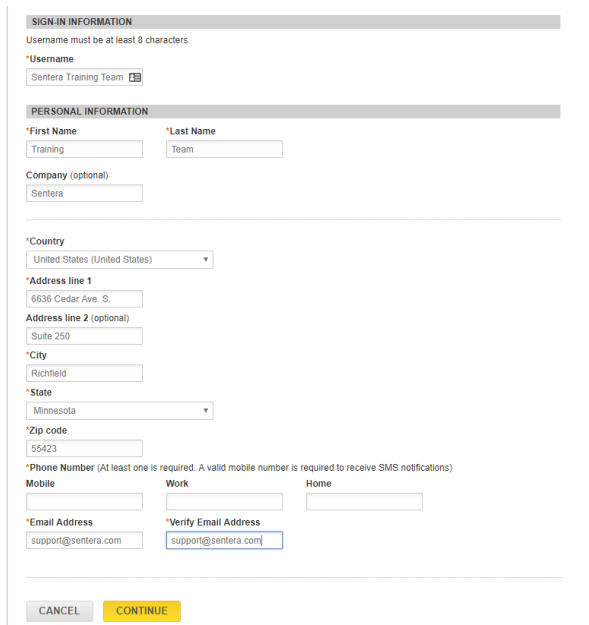Expand the State dropdown showing Minnesota
This screenshot has height=625, width=589.
point(120,411)
